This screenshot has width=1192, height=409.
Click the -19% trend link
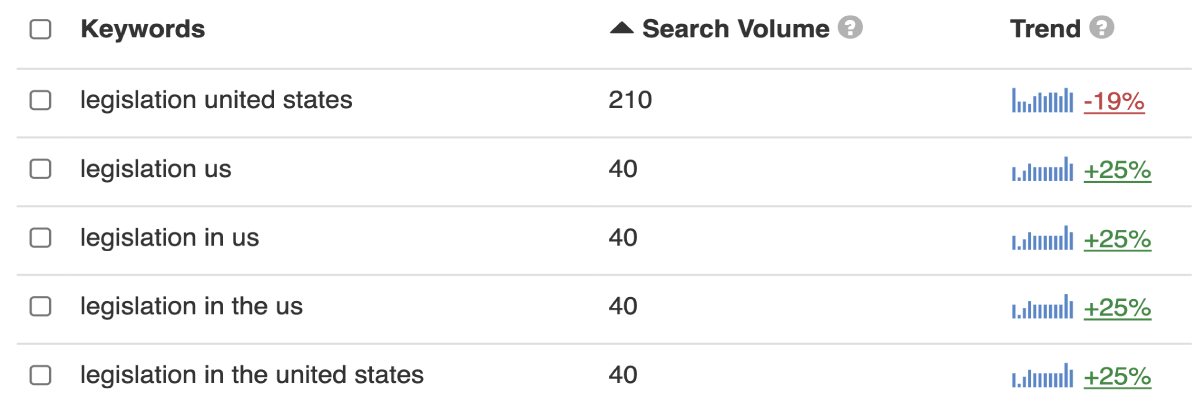click(1114, 101)
